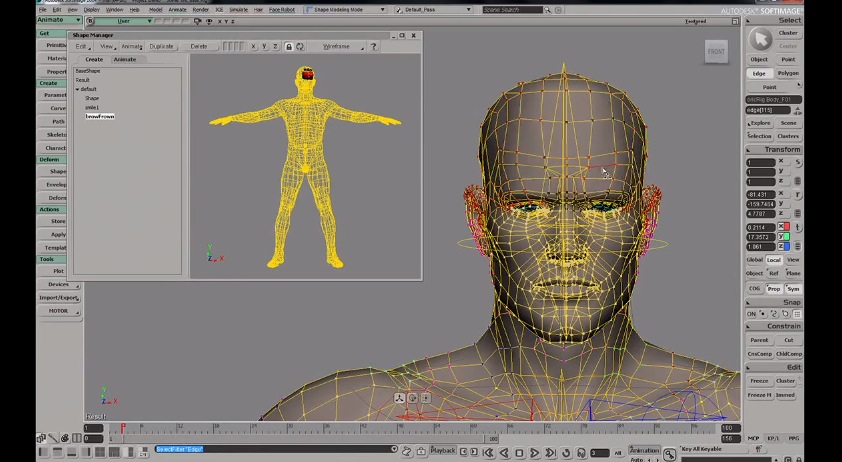Open Shape Modeling Mode dropdown
The image size is (842, 462).
345,10
